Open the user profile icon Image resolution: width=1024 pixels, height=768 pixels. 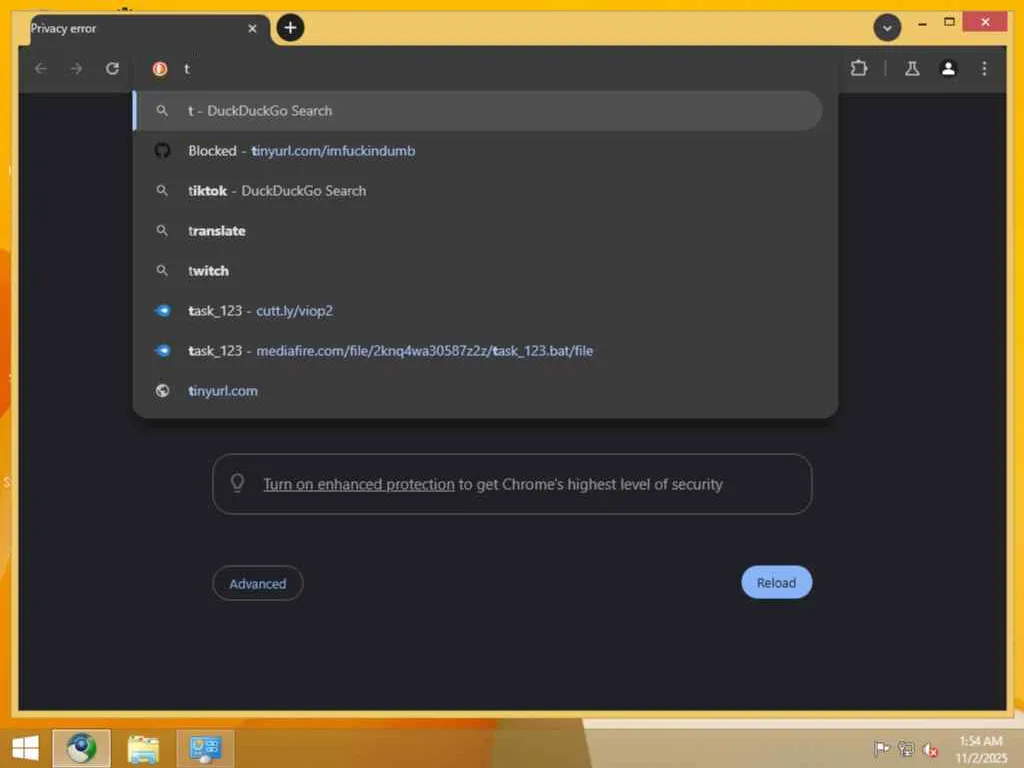[x=948, y=69]
